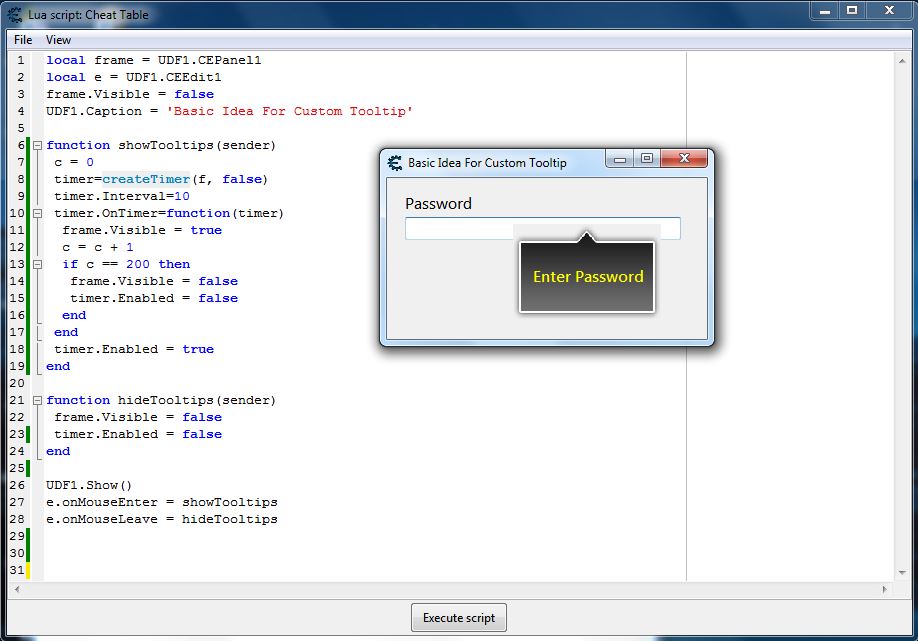The width and height of the screenshot is (918, 641).
Task: Open the File menu
Action: coord(23,40)
